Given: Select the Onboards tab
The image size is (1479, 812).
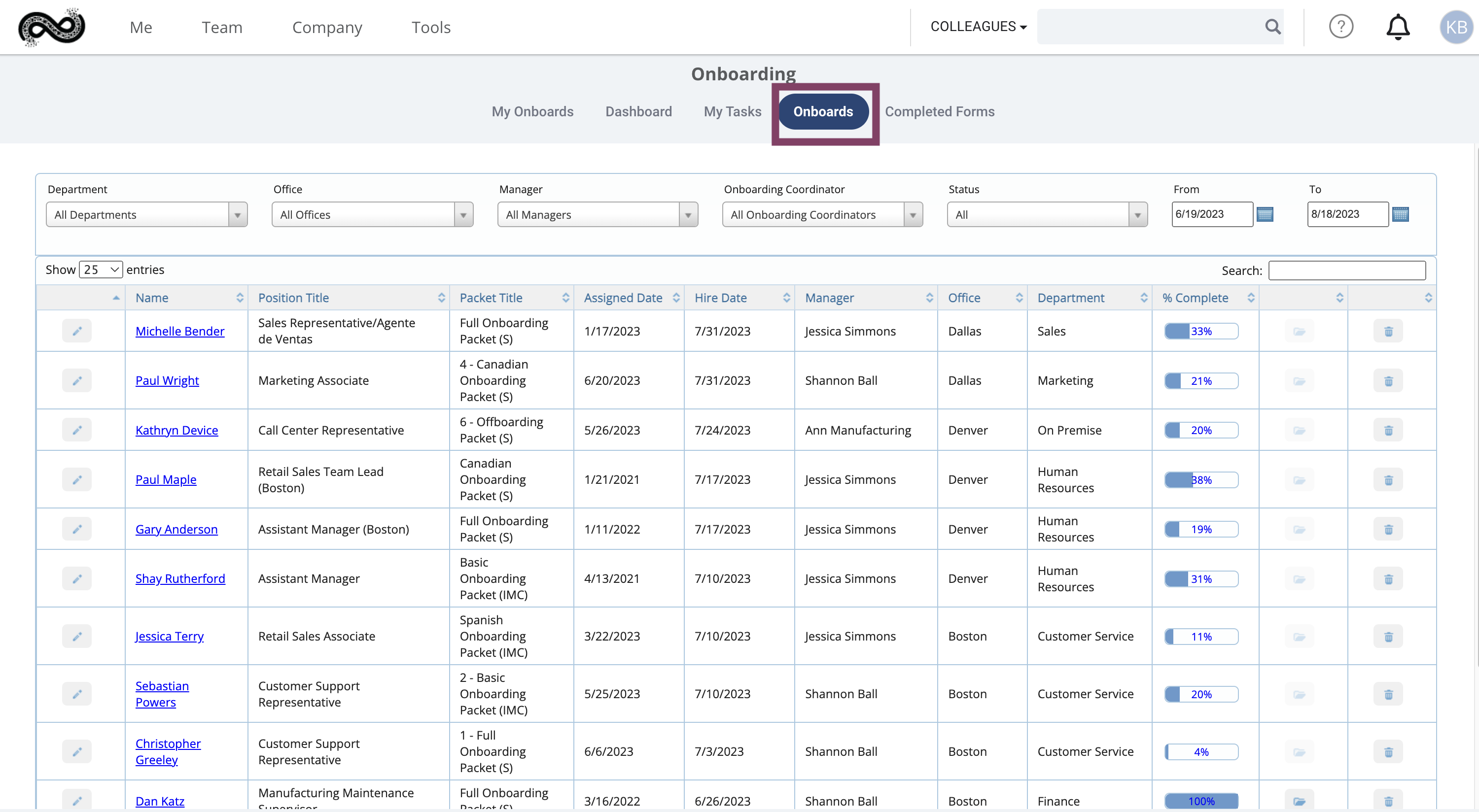Looking at the screenshot, I should point(823,111).
